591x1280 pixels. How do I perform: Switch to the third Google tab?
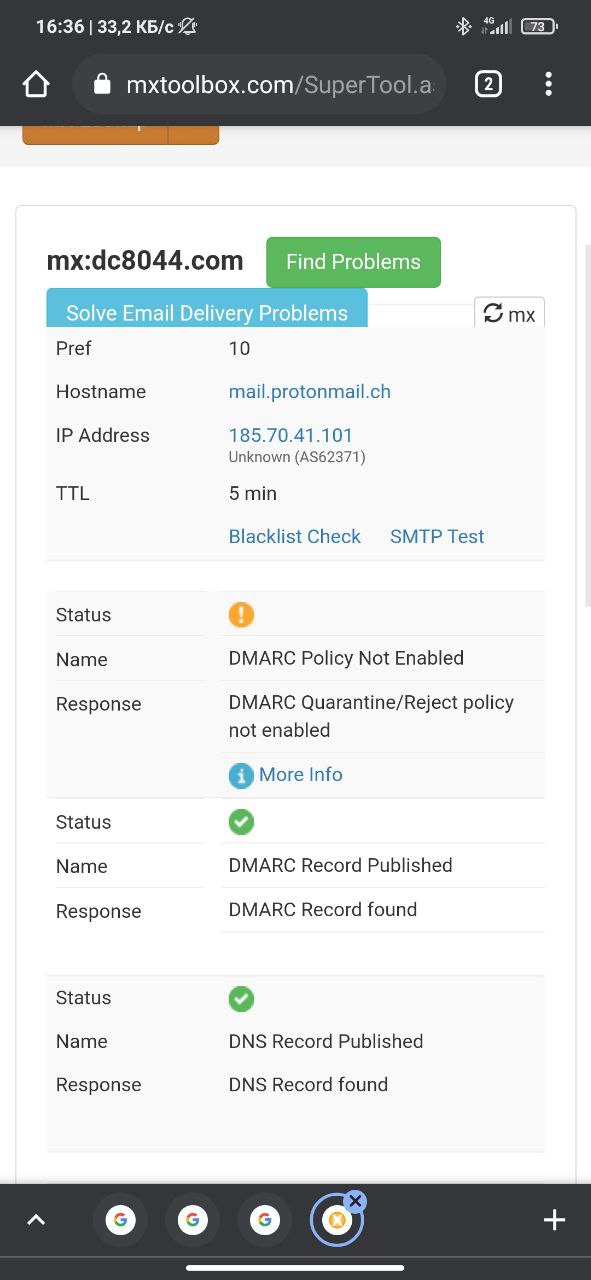(x=264, y=1220)
